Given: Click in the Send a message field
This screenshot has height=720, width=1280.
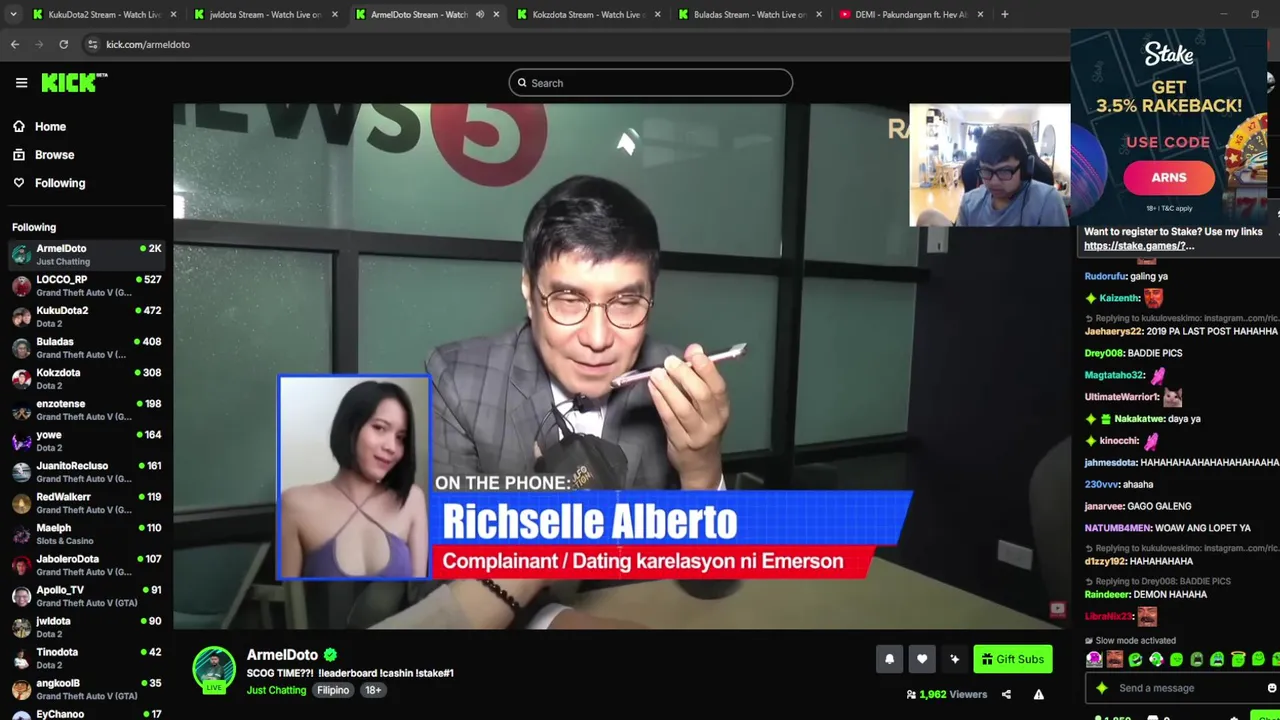Looking at the screenshot, I should (1180, 688).
